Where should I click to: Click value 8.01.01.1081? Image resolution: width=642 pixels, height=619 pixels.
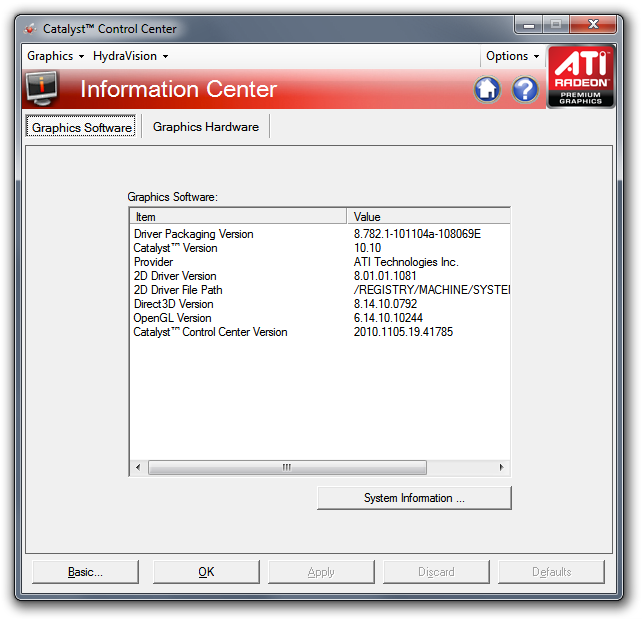385,276
